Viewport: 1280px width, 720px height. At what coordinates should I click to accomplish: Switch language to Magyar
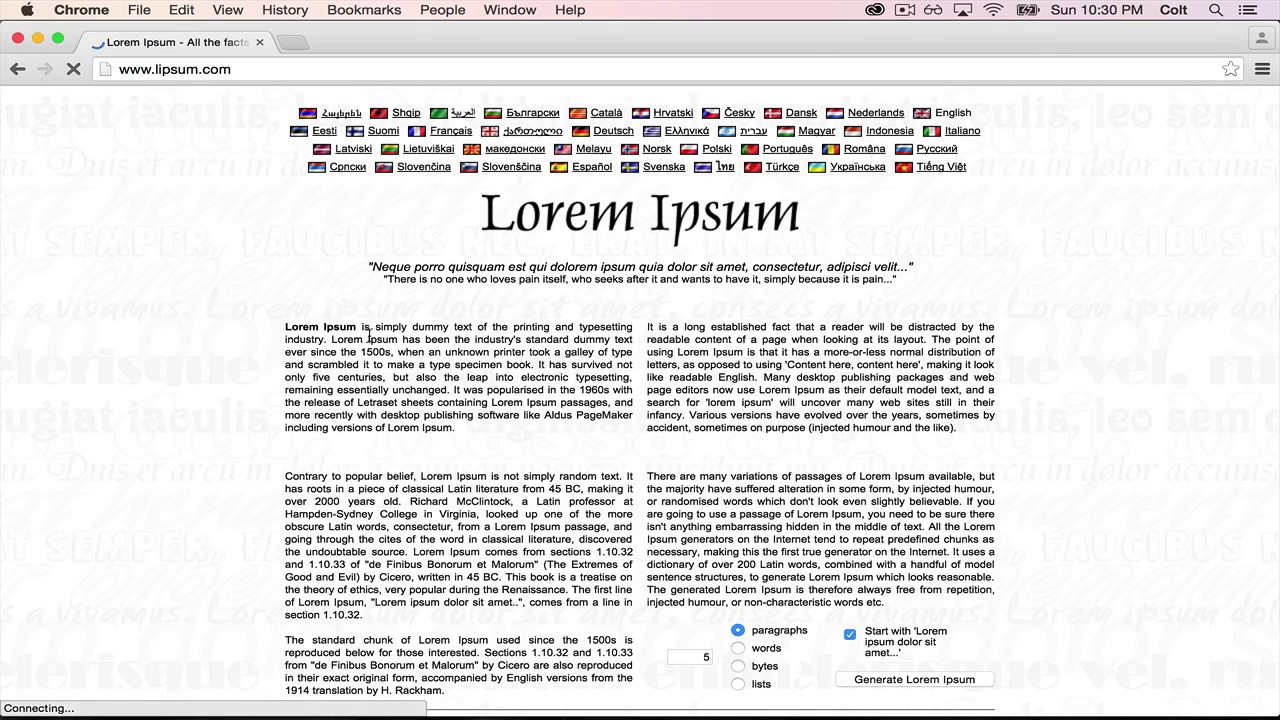(x=816, y=131)
